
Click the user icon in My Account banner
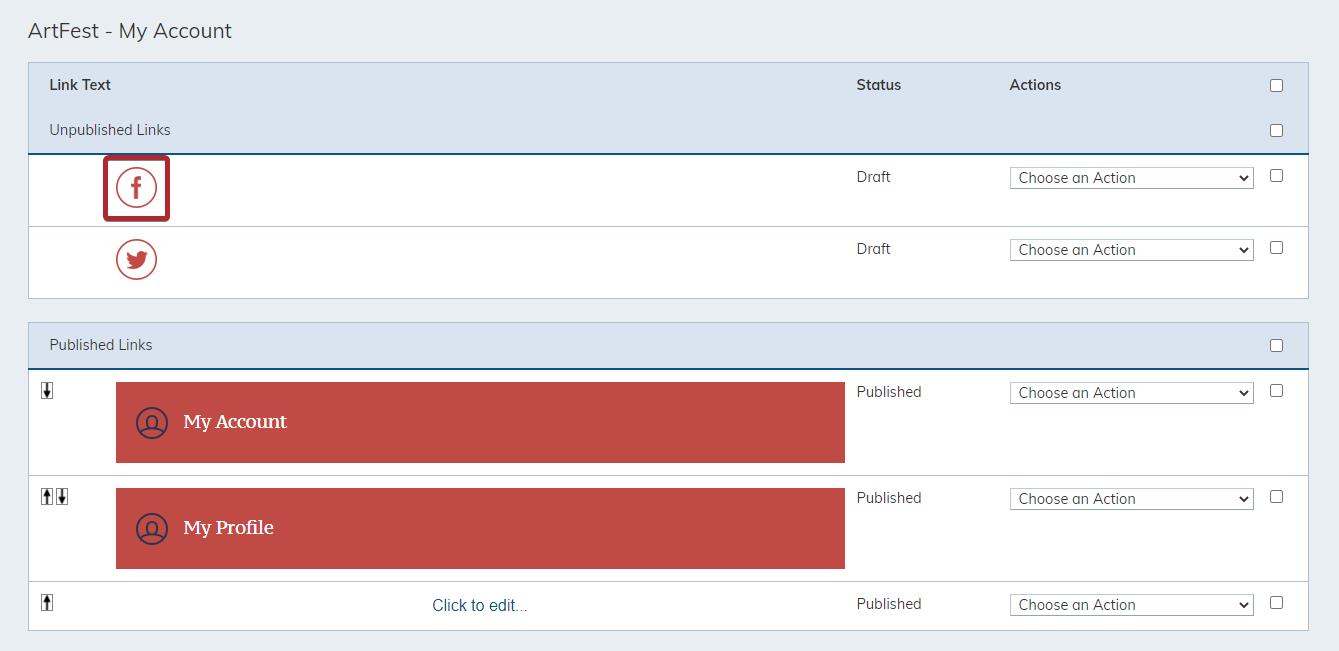pyautogui.click(x=152, y=422)
